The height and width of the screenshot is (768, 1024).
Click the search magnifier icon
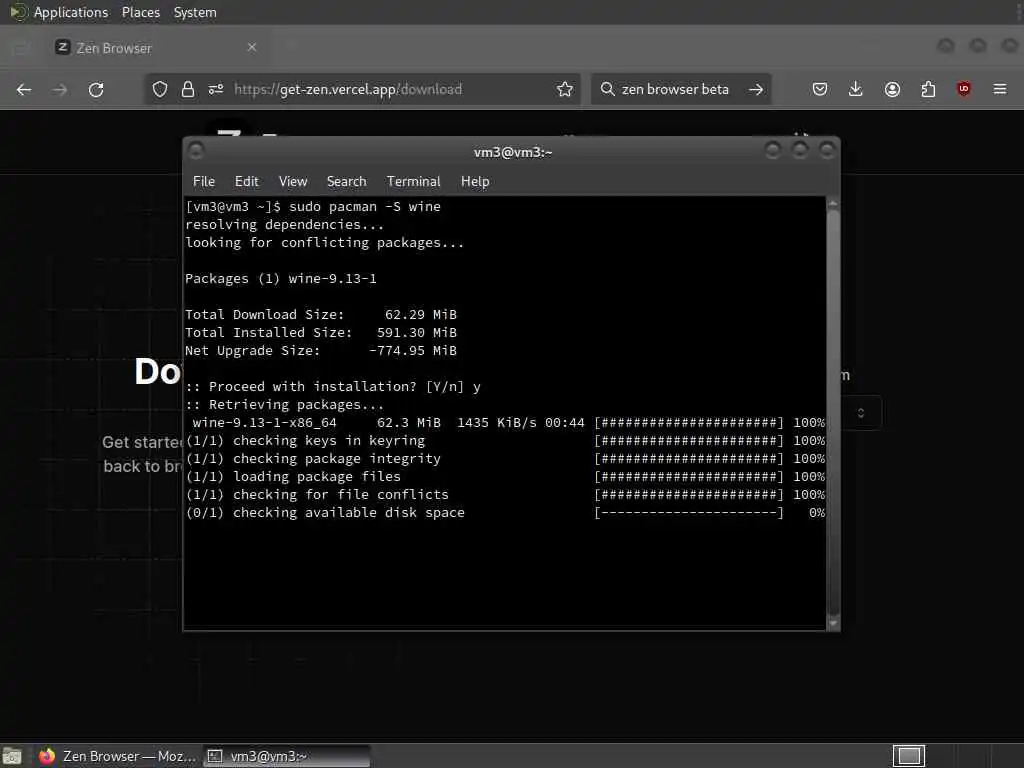point(607,89)
